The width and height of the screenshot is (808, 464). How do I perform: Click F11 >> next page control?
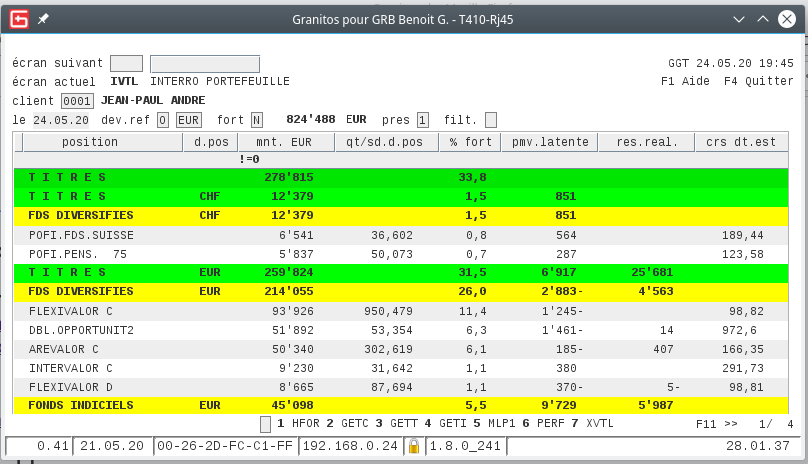pos(716,424)
